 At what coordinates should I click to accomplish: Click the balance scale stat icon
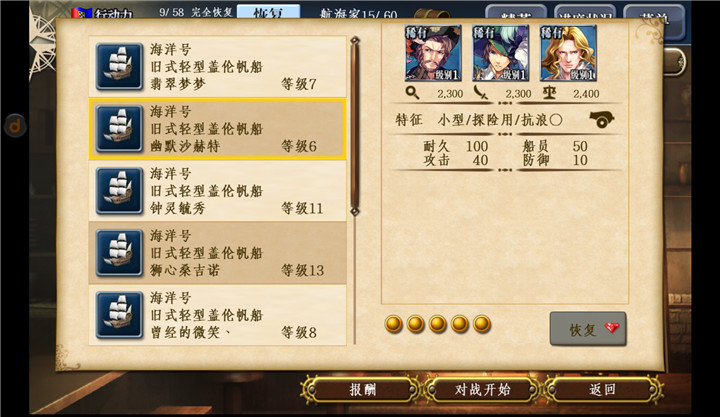549,93
